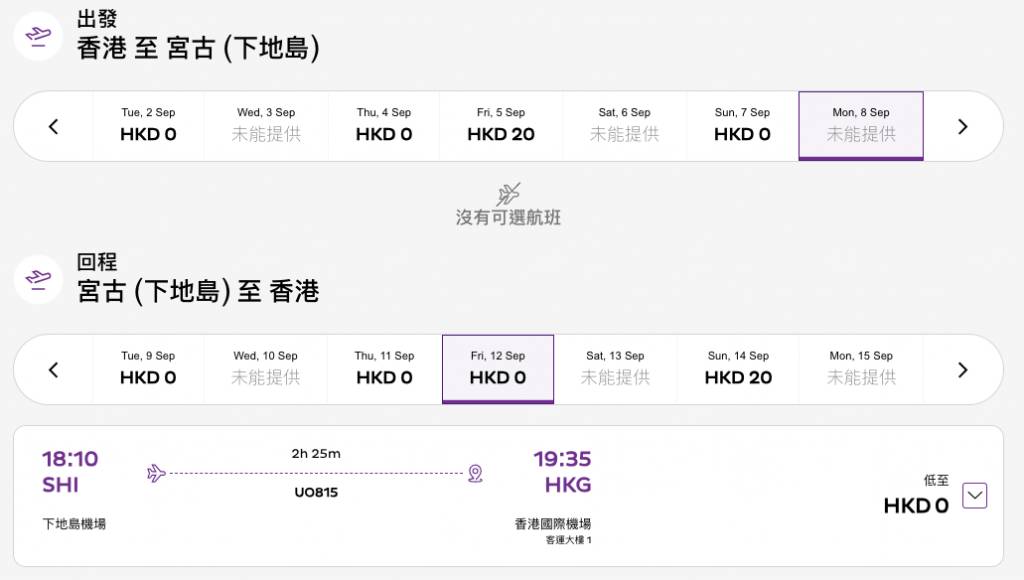Show earlier departure dates with left arrow
This screenshot has width=1024, height=580.
54,126
